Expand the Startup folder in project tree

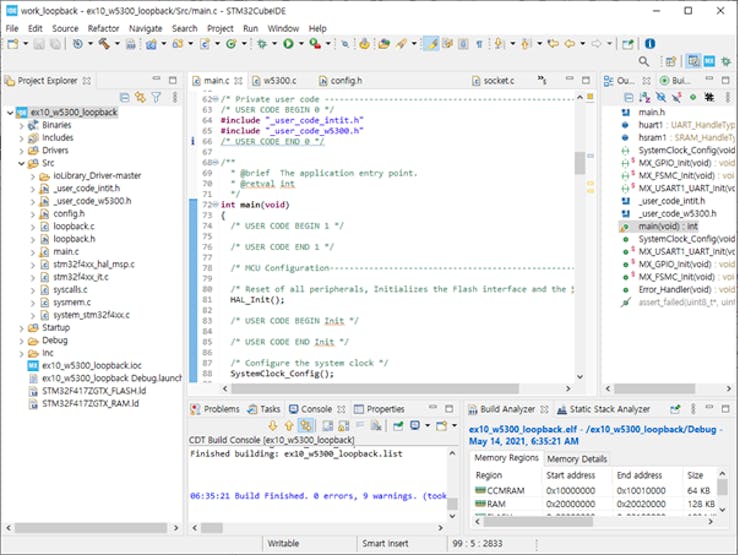coord(22,327)
